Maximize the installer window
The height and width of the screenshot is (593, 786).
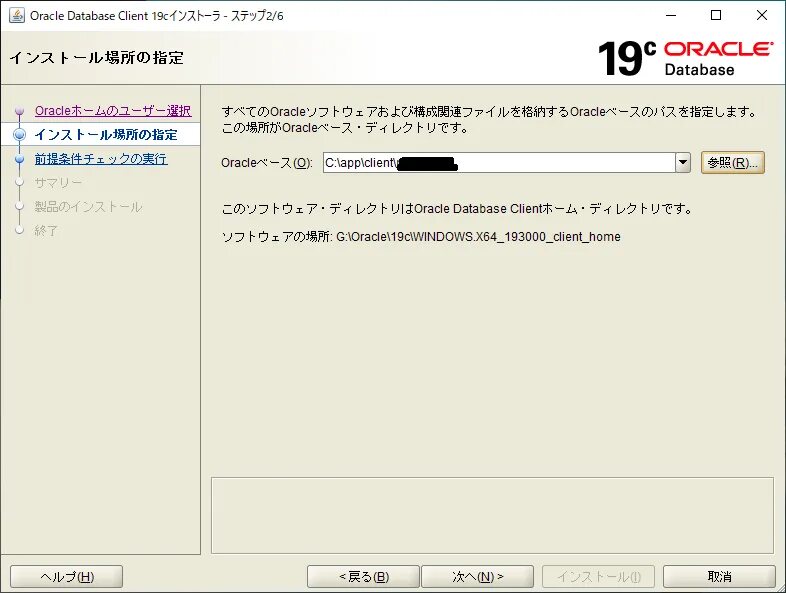tap(716, 16)
